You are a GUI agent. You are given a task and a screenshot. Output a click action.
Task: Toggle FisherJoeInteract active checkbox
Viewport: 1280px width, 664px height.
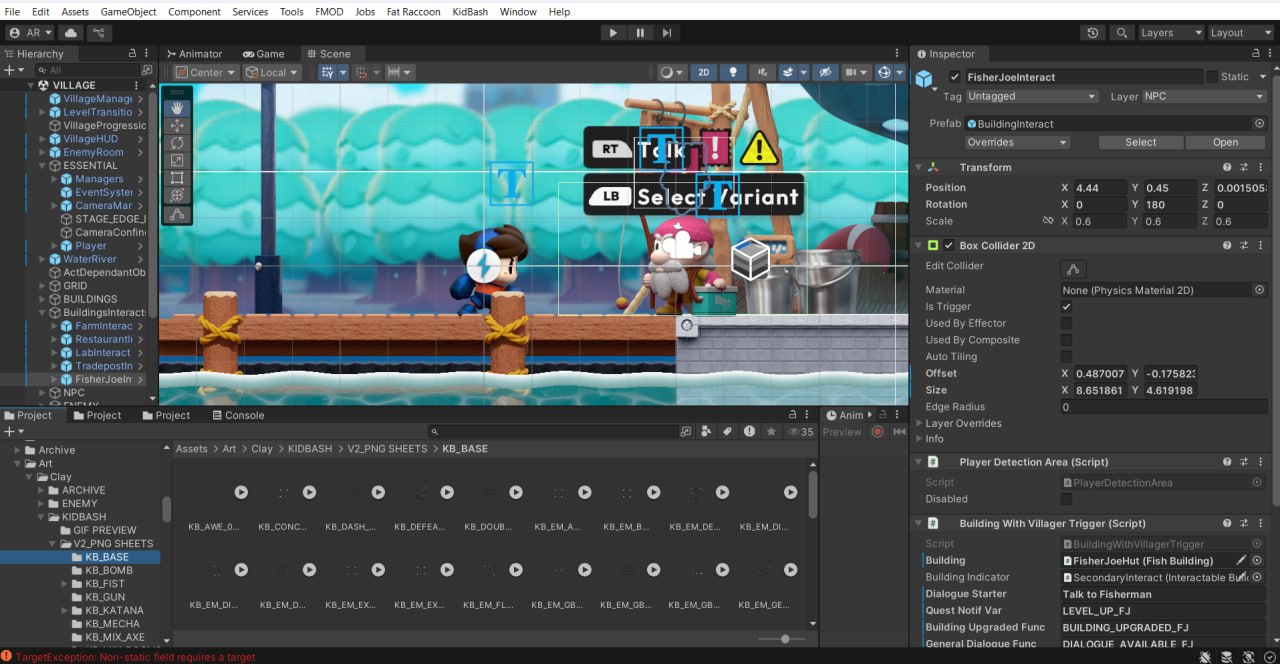[955, 77]
